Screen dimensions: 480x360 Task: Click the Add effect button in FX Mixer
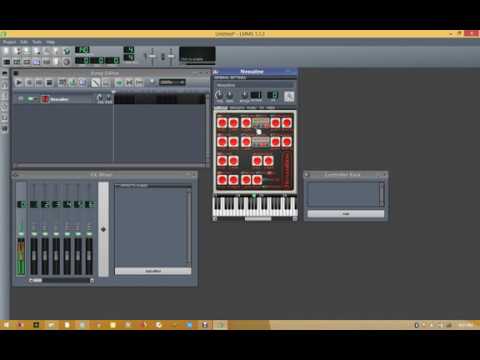[x=153, y=271]
